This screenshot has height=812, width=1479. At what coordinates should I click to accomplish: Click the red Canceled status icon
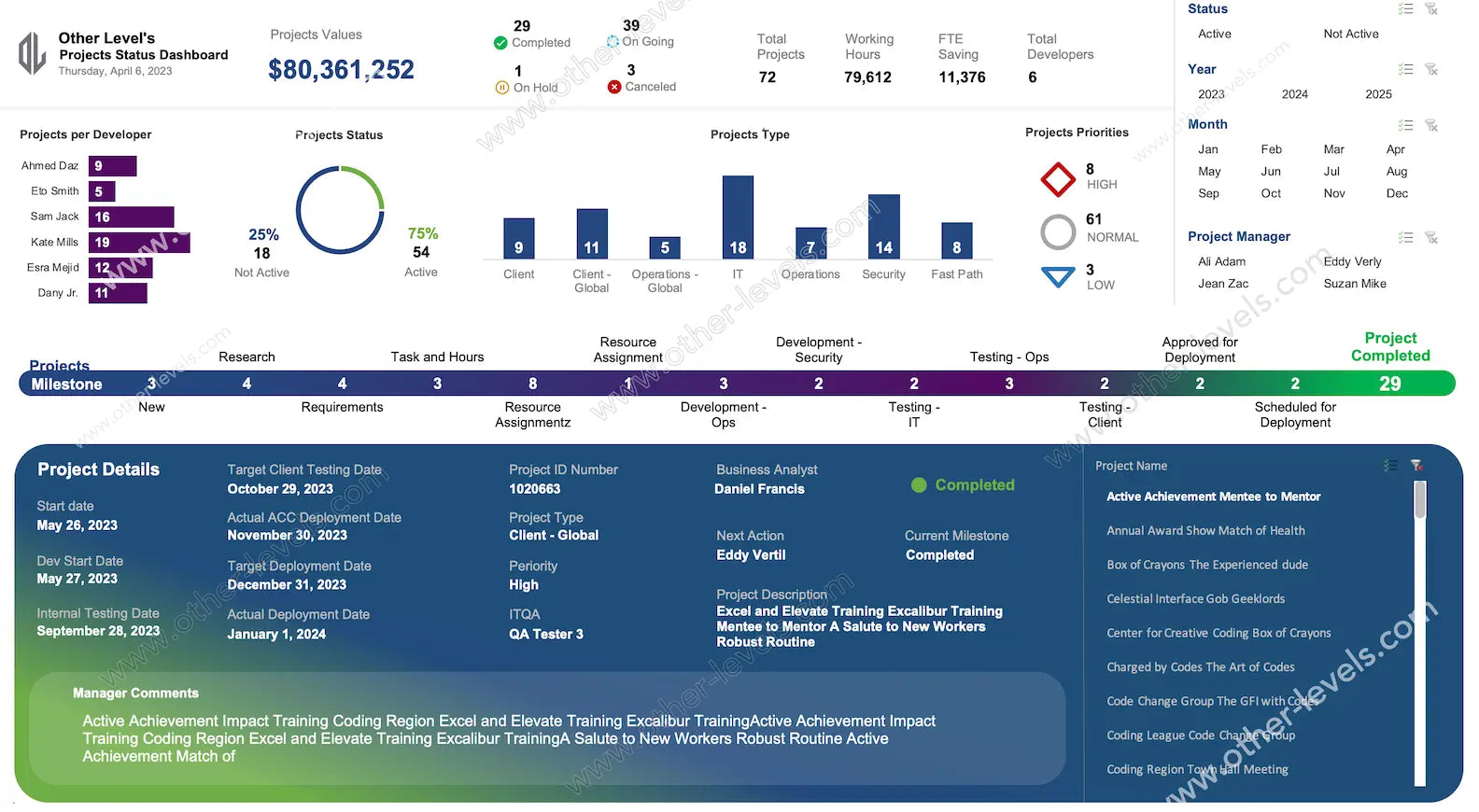tap(614, 87)
